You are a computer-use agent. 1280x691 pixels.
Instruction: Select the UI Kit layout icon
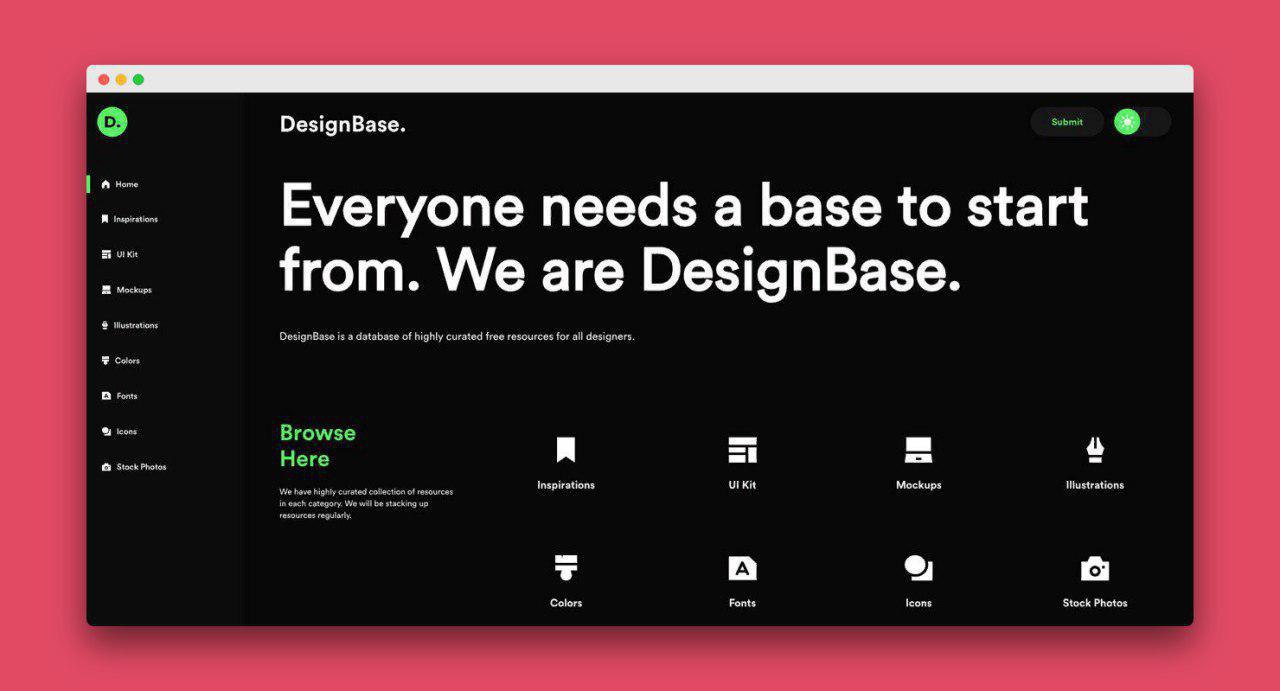[x=742, y=450]
